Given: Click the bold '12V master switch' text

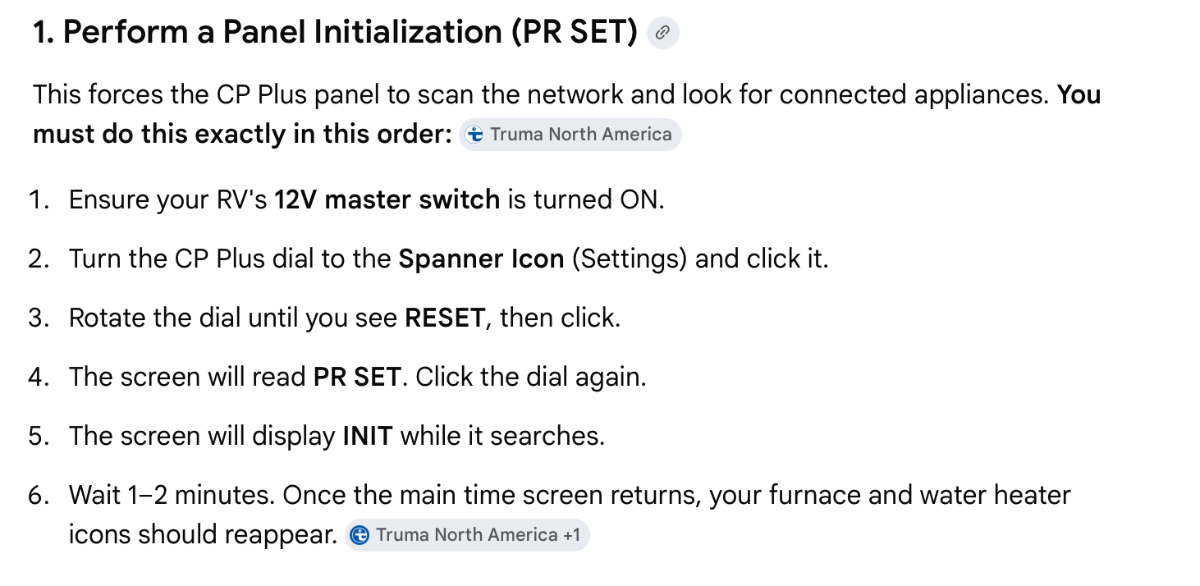Looking at the screenshot, I should coord(387,199).
